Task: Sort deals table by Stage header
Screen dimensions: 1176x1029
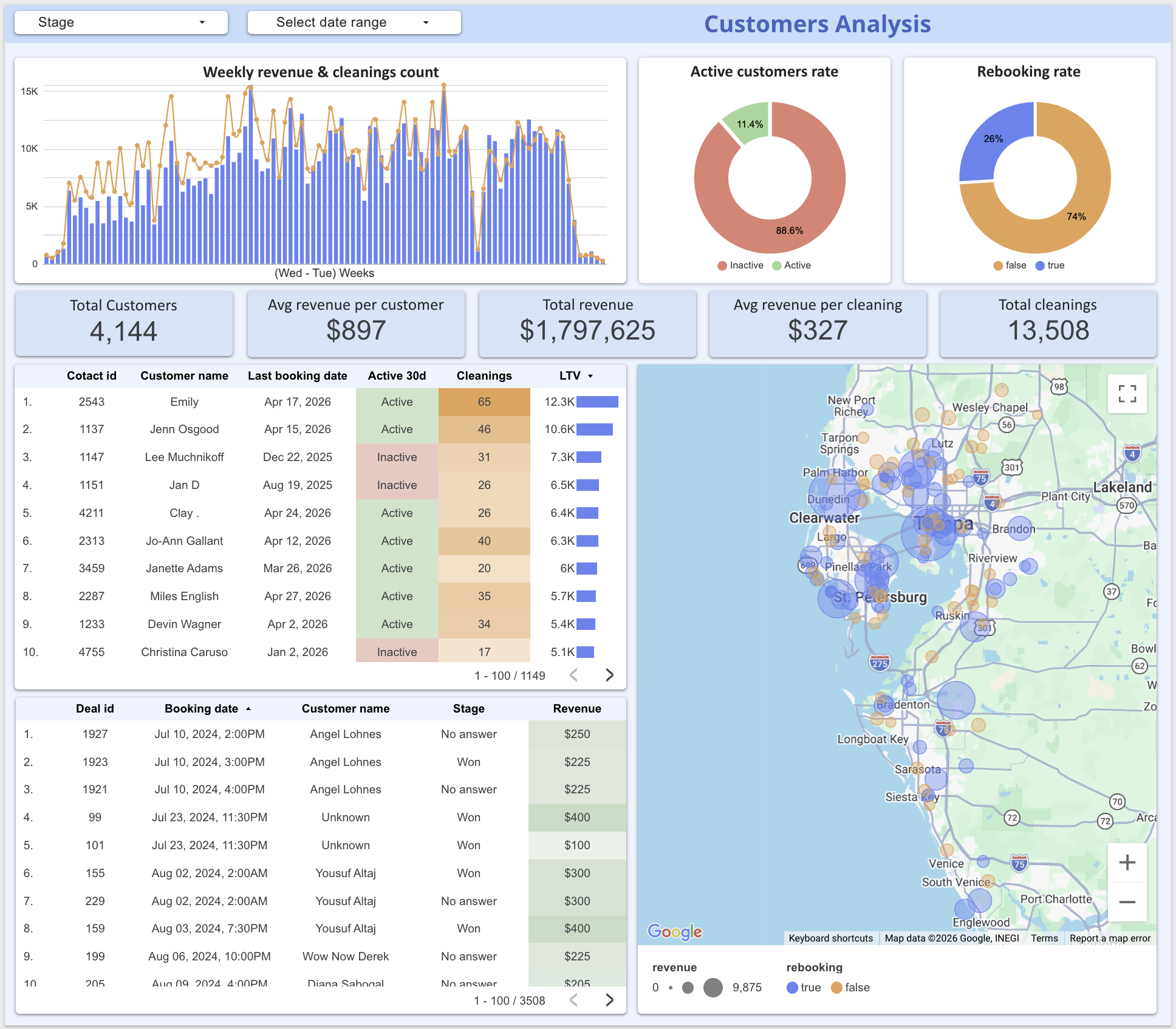Action: tap(469, 709)
